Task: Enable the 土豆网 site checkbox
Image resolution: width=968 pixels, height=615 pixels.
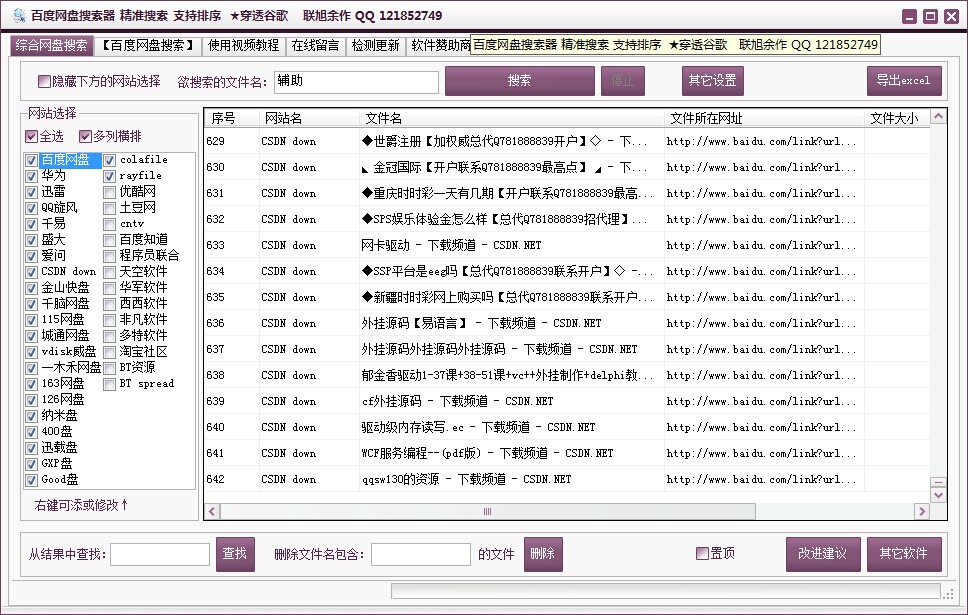Action: pos(109,208)
